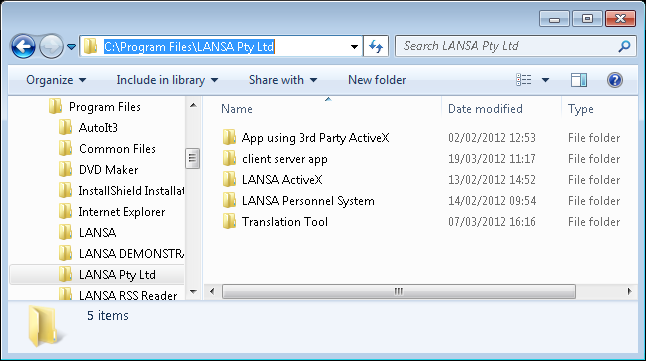Open the Share with menu
This screenshot has width=646, height=361.
[x=283, y=80]
